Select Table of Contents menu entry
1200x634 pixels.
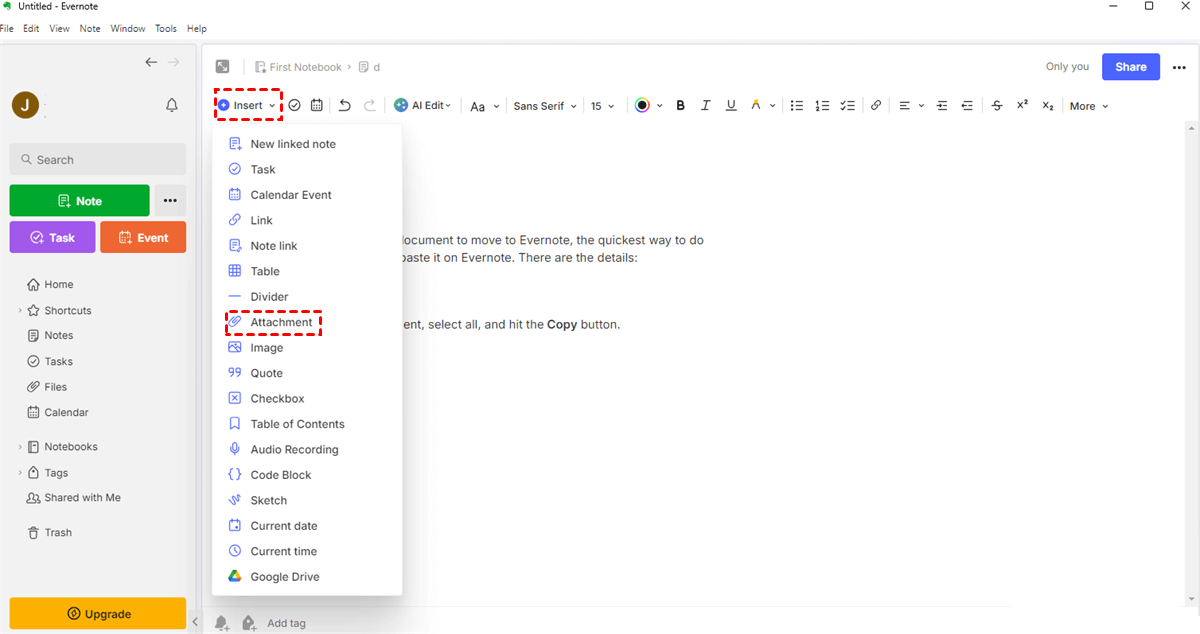[297, 424]
